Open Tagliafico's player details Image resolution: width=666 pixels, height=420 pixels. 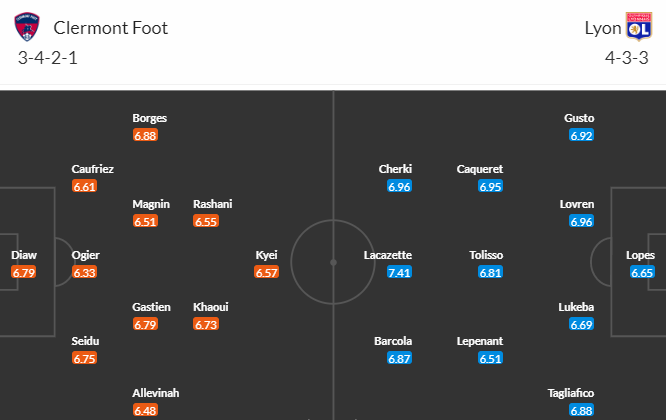[570, 393]
